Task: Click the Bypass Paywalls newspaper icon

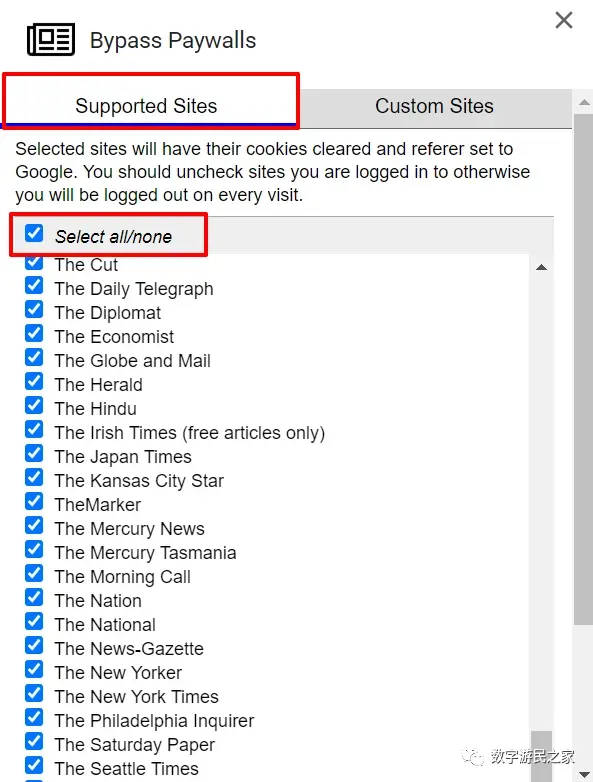Action: click(51, 39)
